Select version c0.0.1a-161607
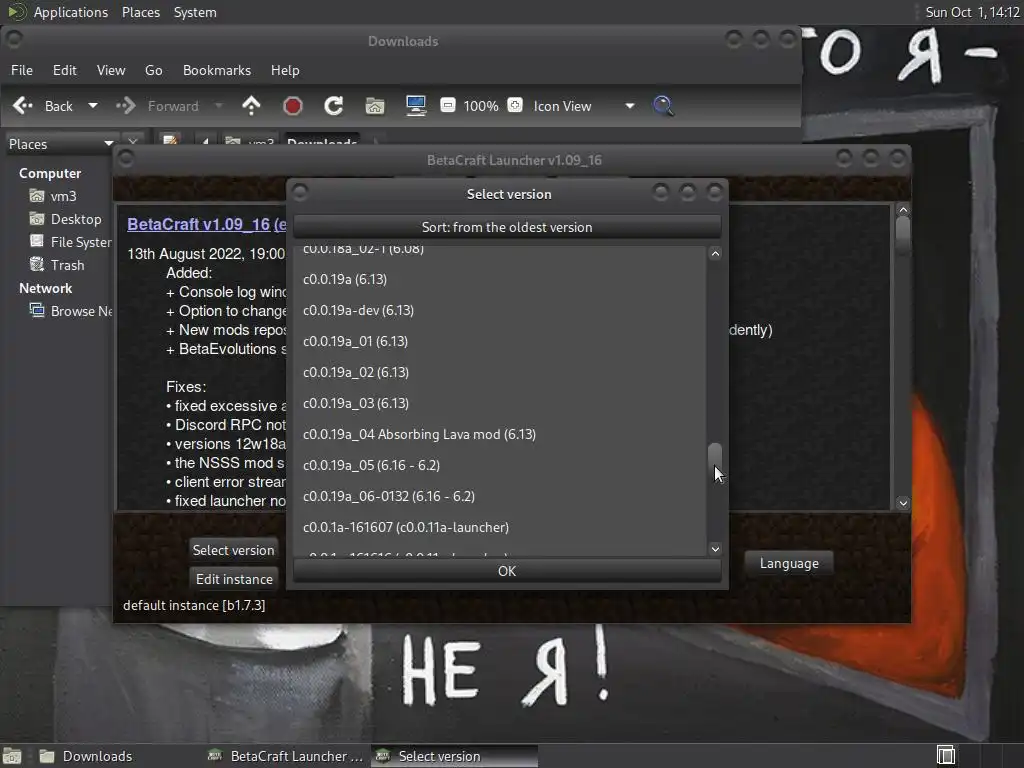The image size is (1024, 768). click(x=500, y=527)
